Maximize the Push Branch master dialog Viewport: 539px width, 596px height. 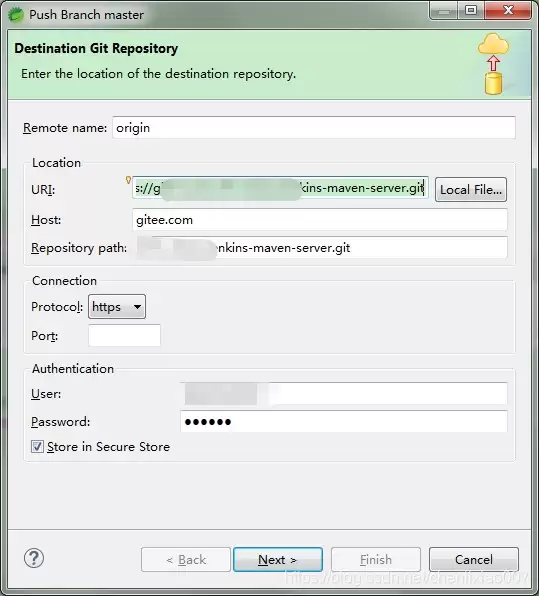[471, 10]
